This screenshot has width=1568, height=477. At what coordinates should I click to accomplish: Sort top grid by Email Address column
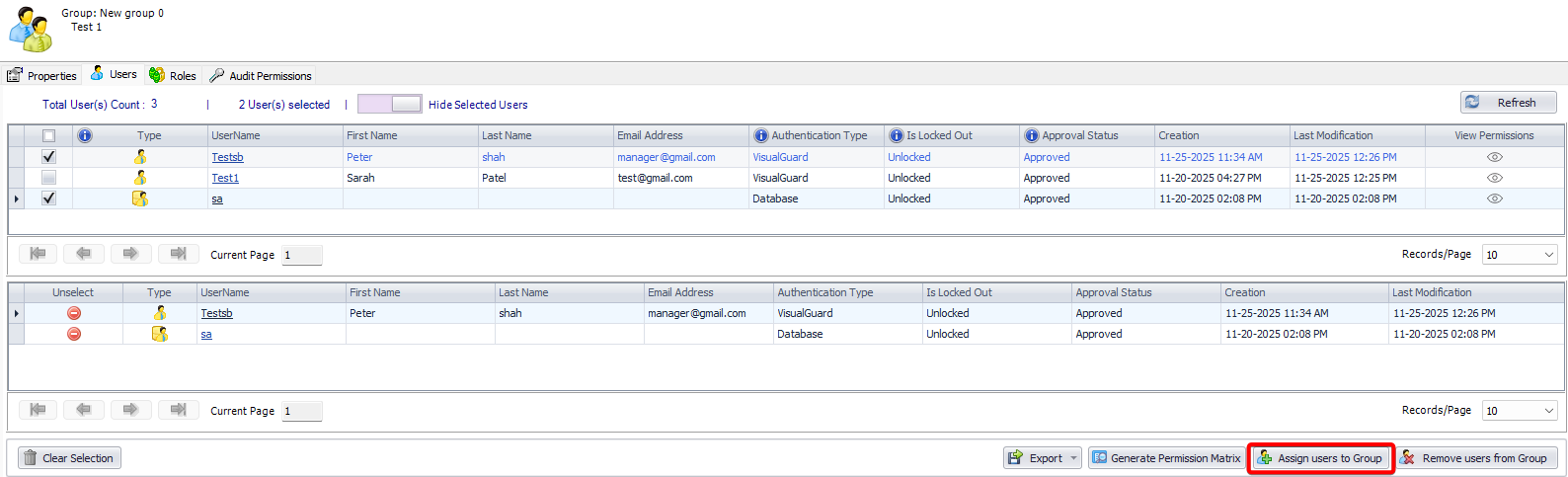681,135
